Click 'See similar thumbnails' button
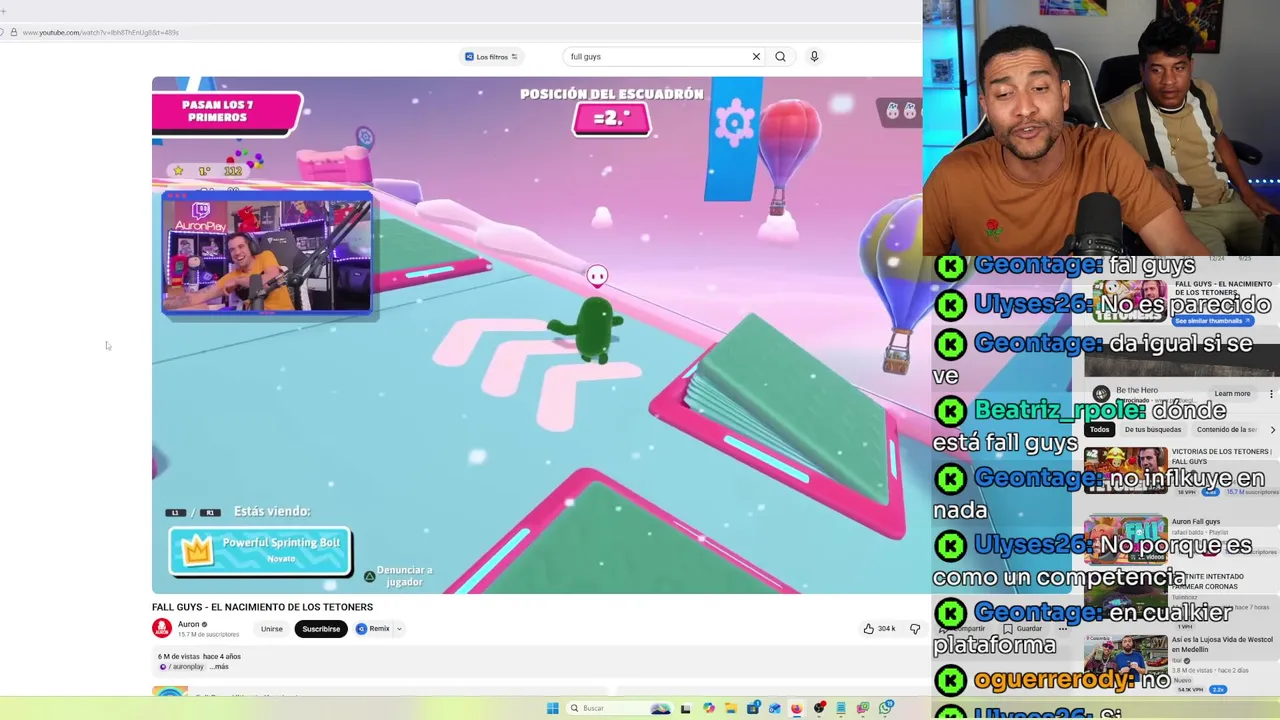Viewport: 1280px width, 720px height. click(1212, 321)
